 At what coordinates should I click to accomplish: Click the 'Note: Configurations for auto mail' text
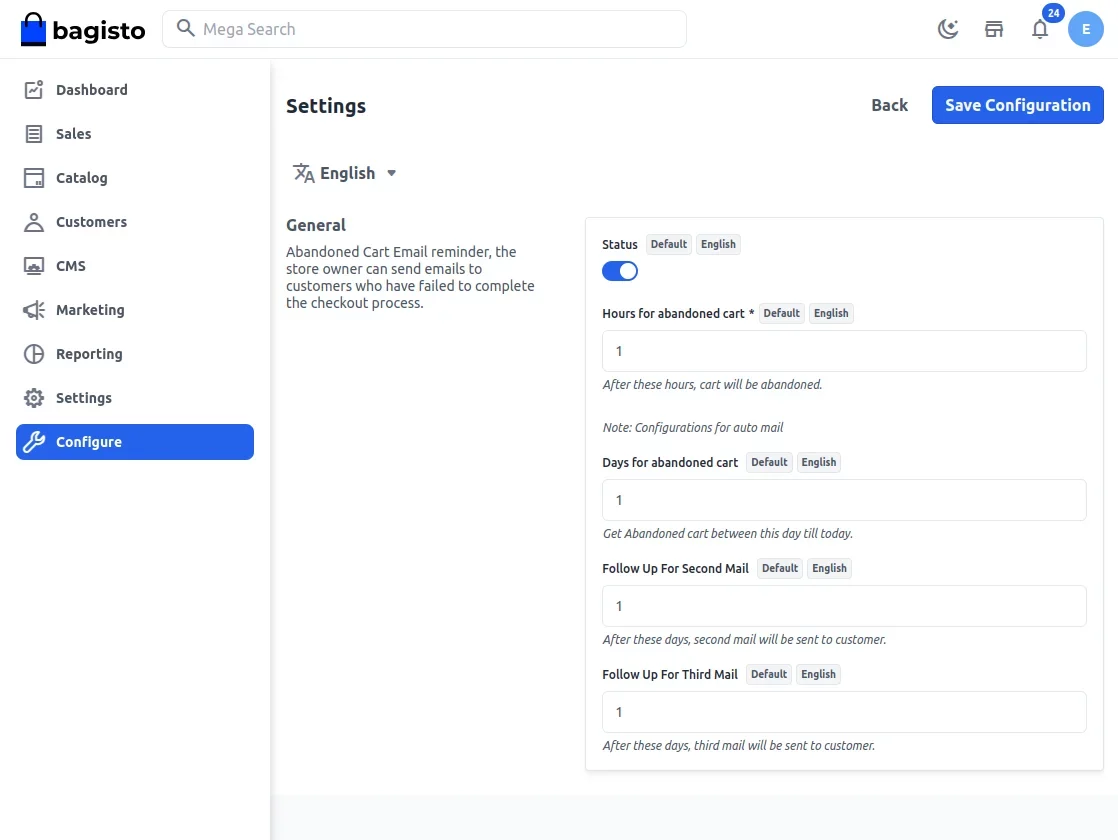point(692,428)
